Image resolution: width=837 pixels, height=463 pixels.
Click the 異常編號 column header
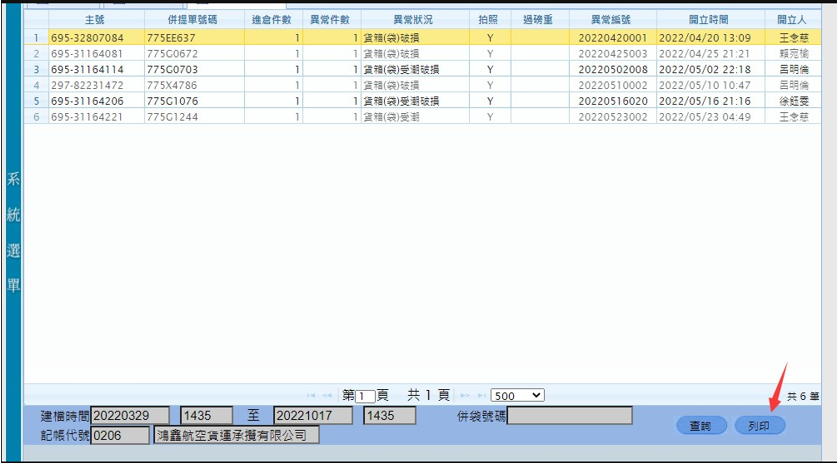tap(612, 19)
